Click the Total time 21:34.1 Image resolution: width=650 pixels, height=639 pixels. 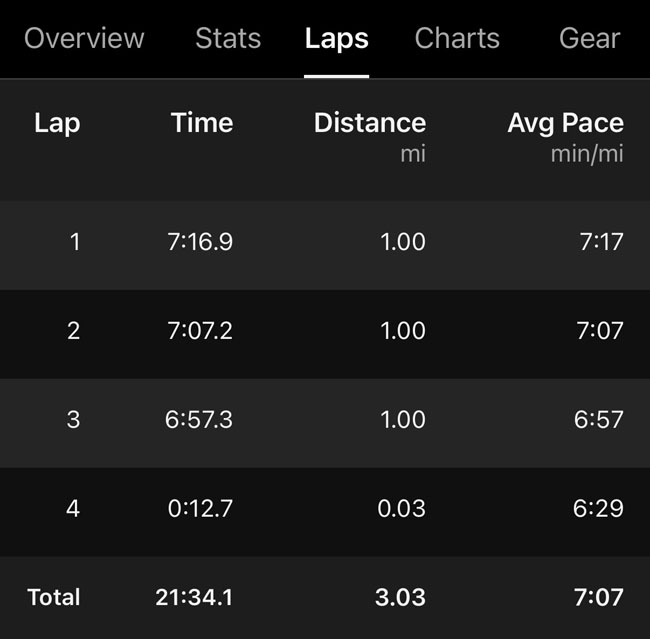[x=194, y=597]
